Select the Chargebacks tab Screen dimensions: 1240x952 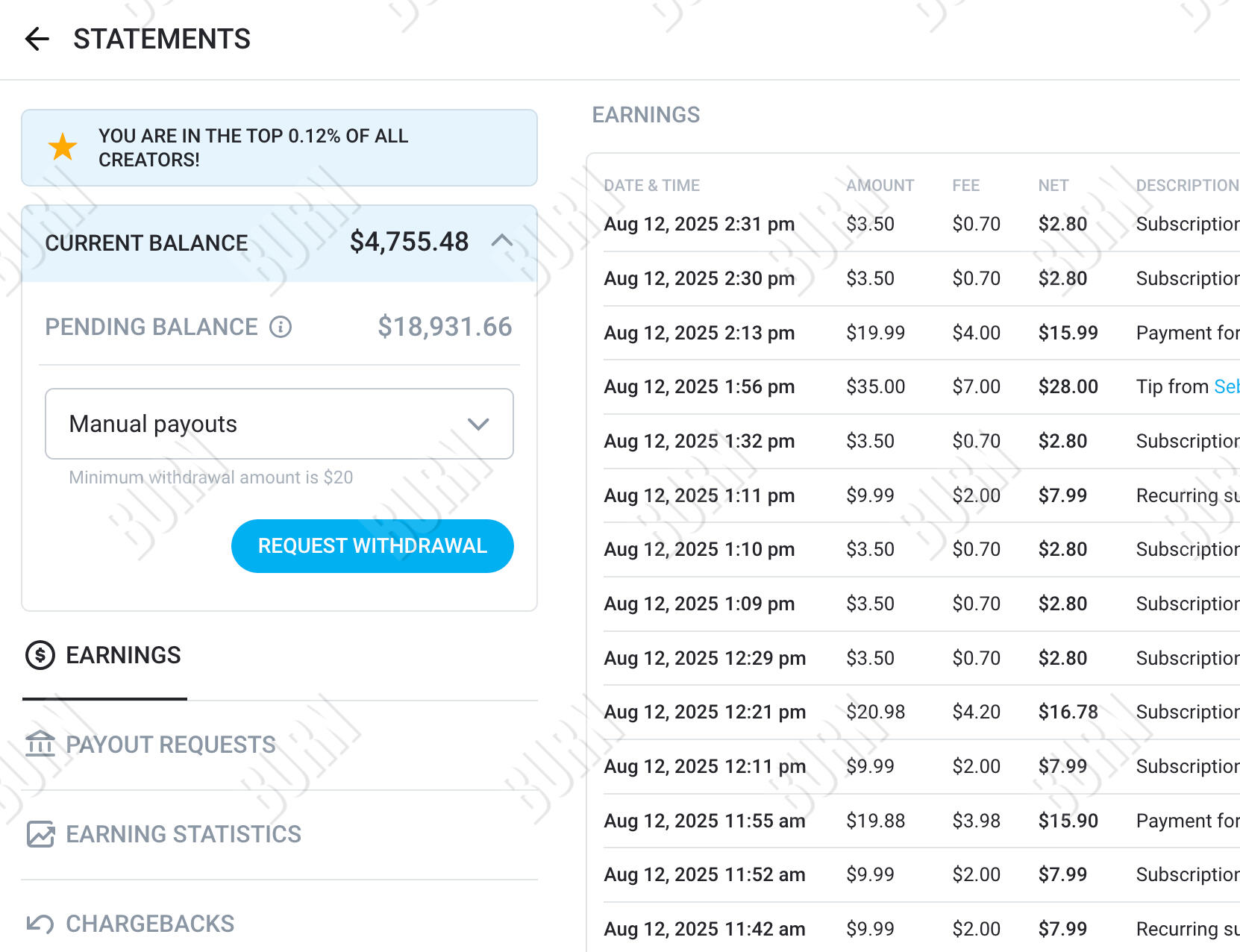click(149, 924)
